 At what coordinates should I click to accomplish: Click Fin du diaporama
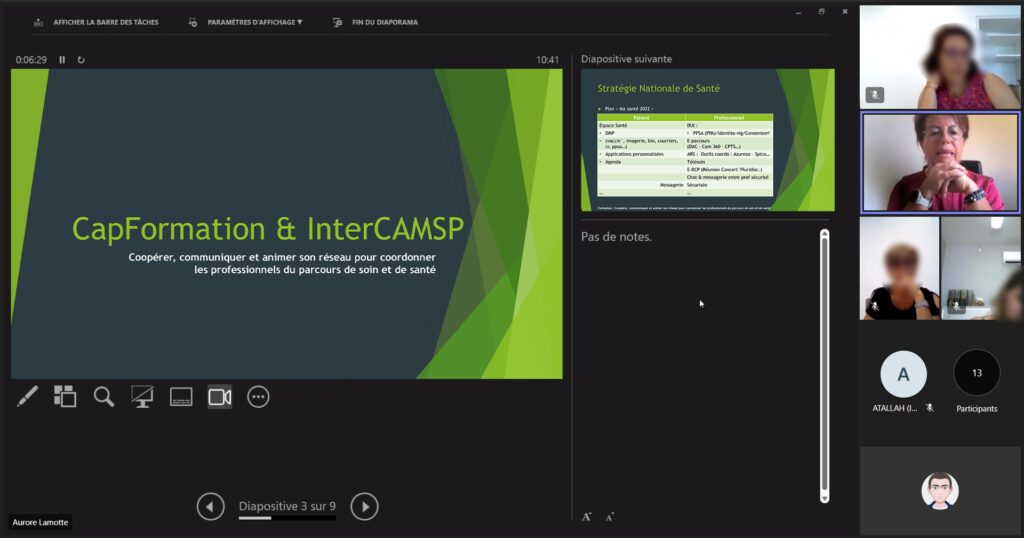376,22
